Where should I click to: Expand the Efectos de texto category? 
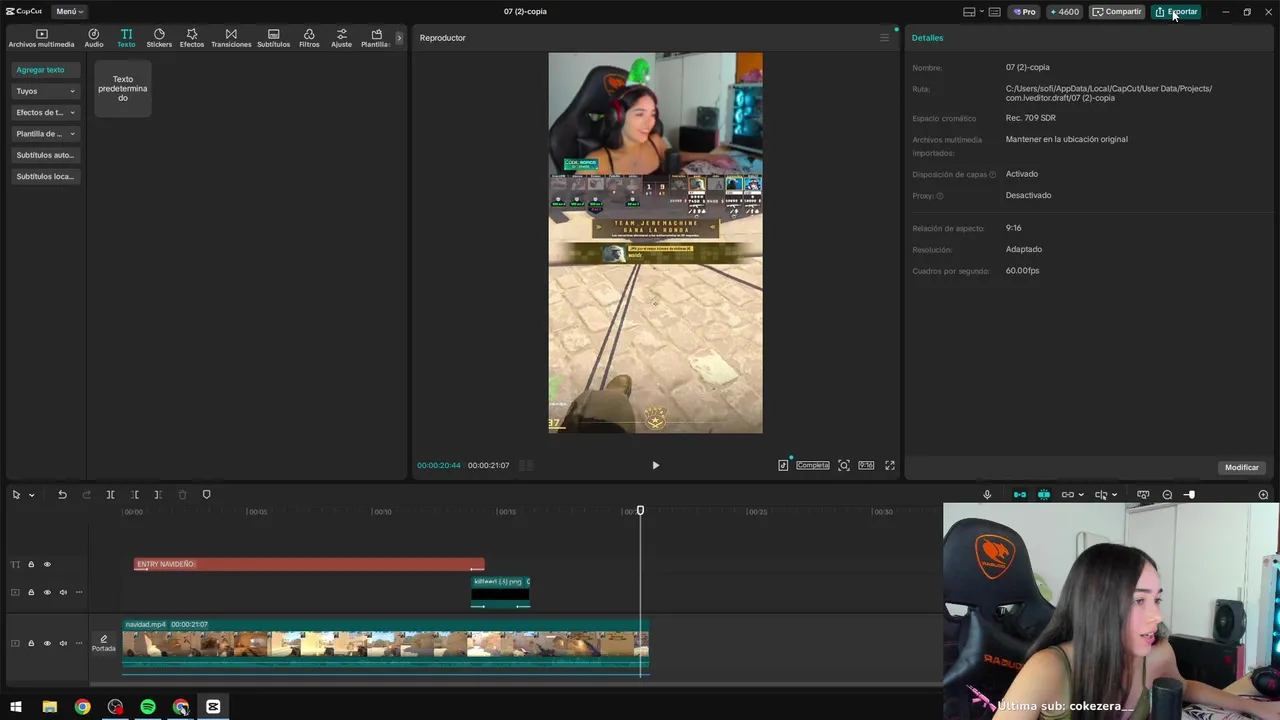(46, 112)
